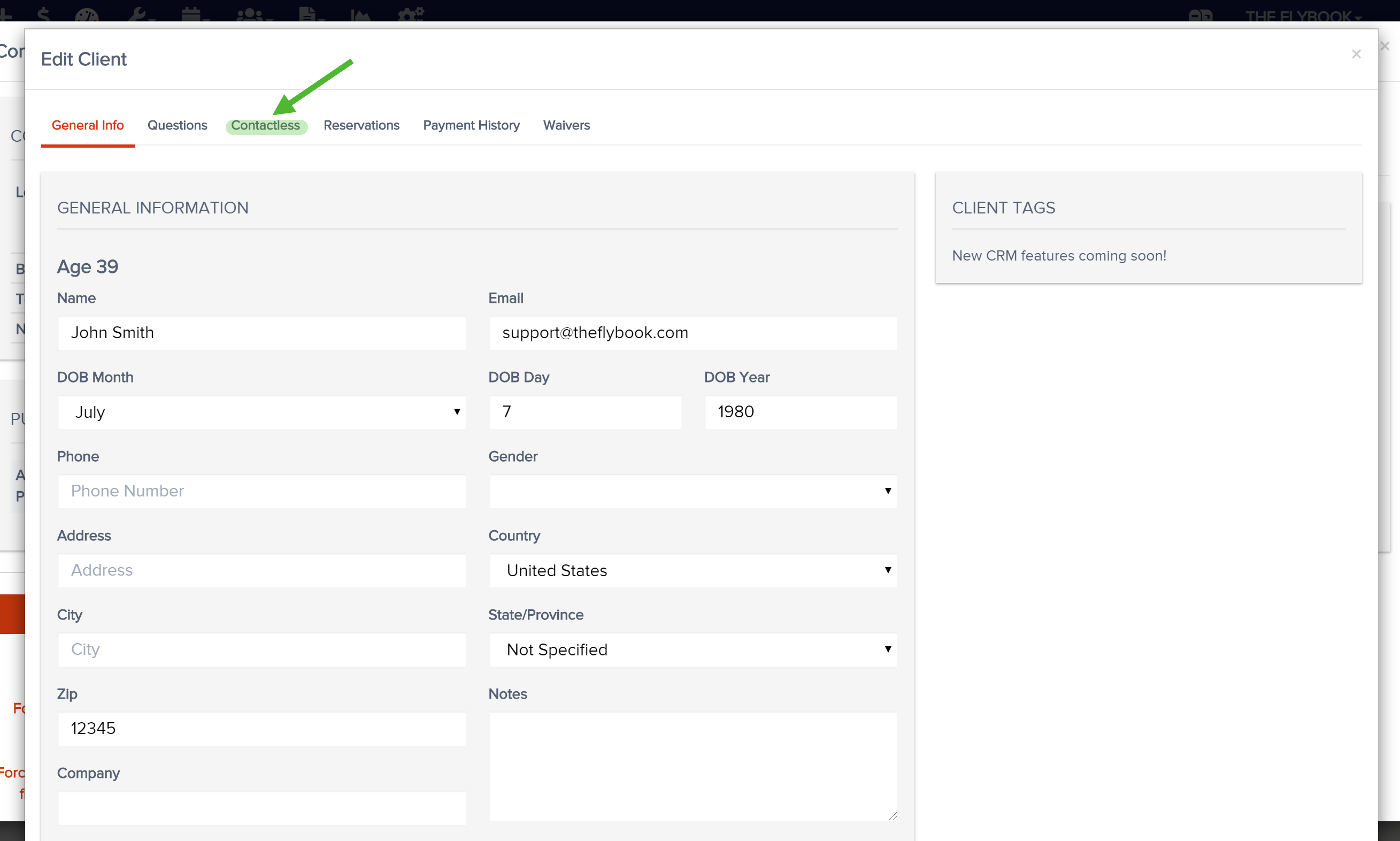Open the gears settings icon in top bar
1400x841 pixels.
[411, 16]
